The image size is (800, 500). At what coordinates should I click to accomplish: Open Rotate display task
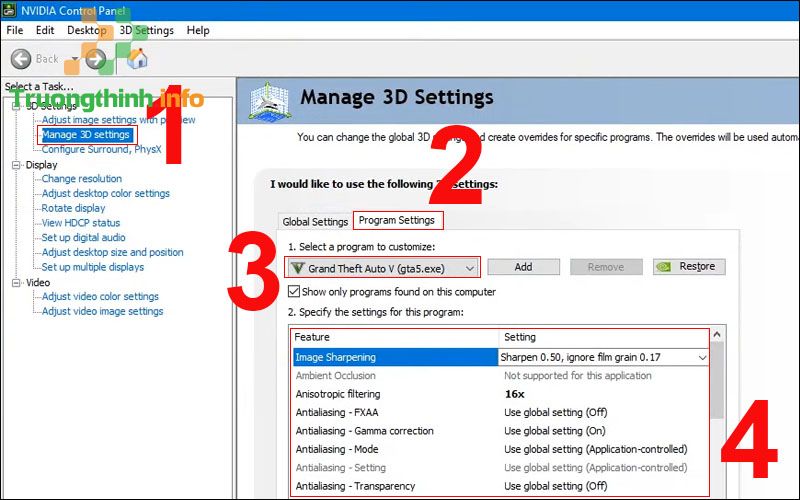(73, 208)
